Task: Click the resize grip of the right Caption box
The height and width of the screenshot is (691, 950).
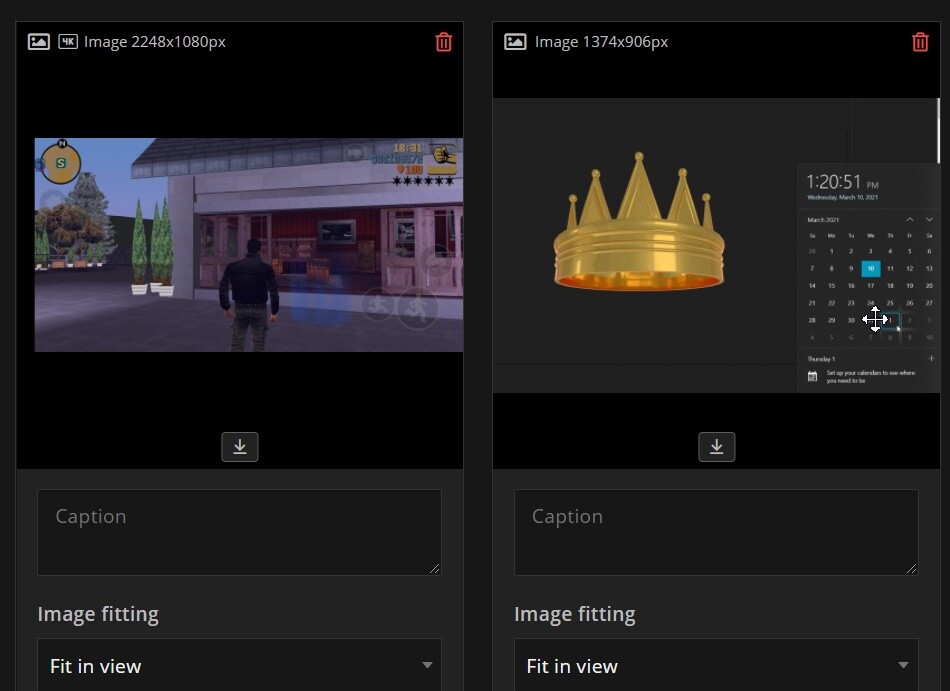Action: 911,568
